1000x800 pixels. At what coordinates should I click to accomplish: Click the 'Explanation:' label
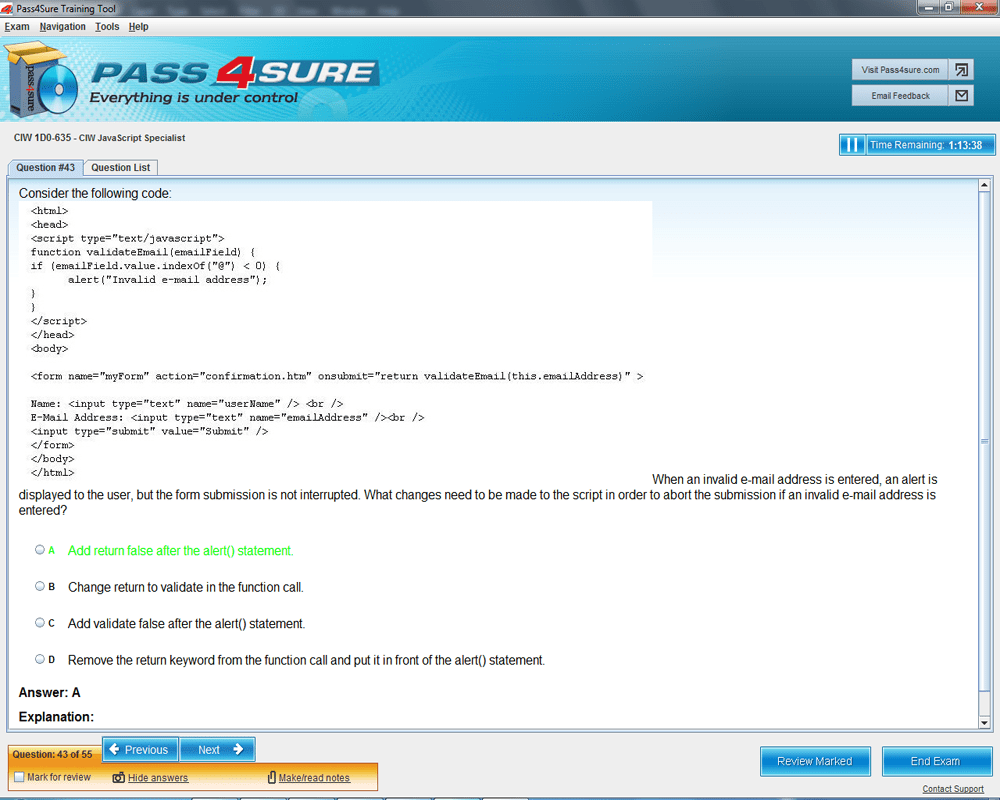click(56, 717)
